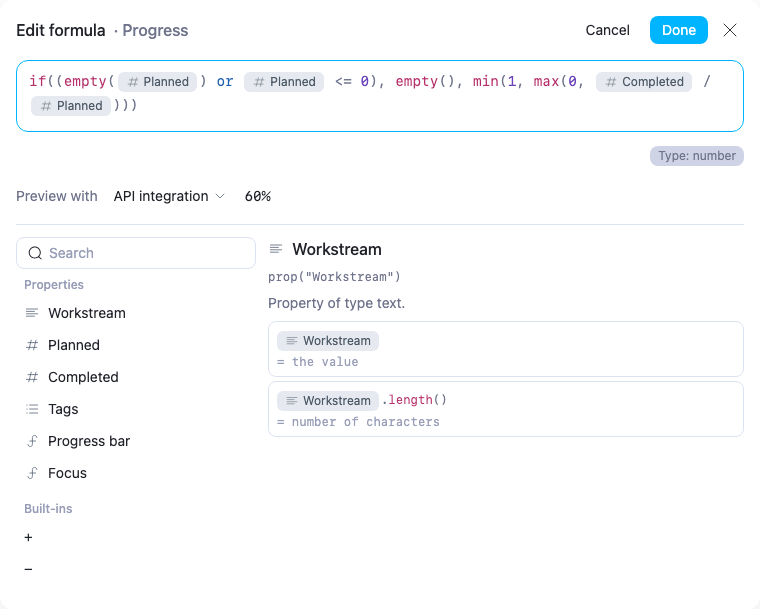Select the Progress bar formula property
The width and height of the screenshot is (760, 609).
[x=136, y=441]
